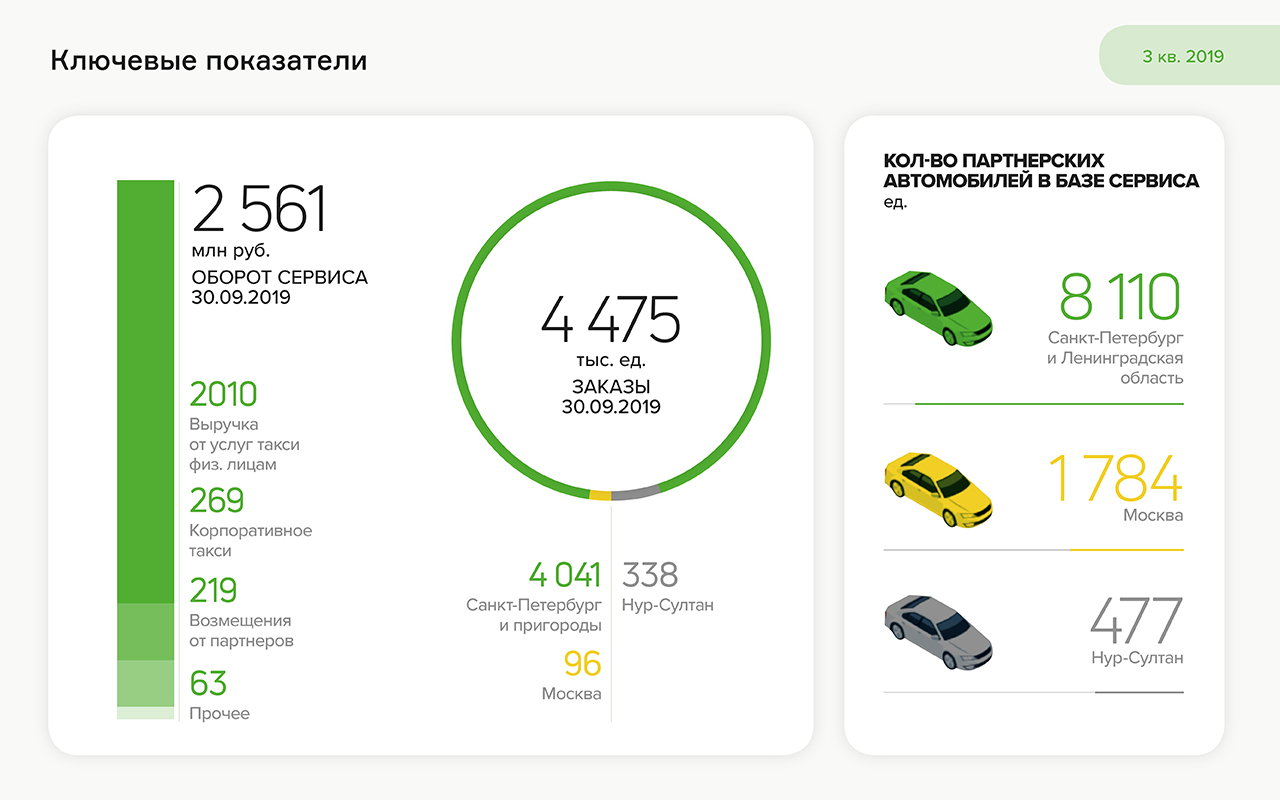Click the green car icon for Saint Petersburg
Screen dimensions: 1280x800
click(938, 308)
